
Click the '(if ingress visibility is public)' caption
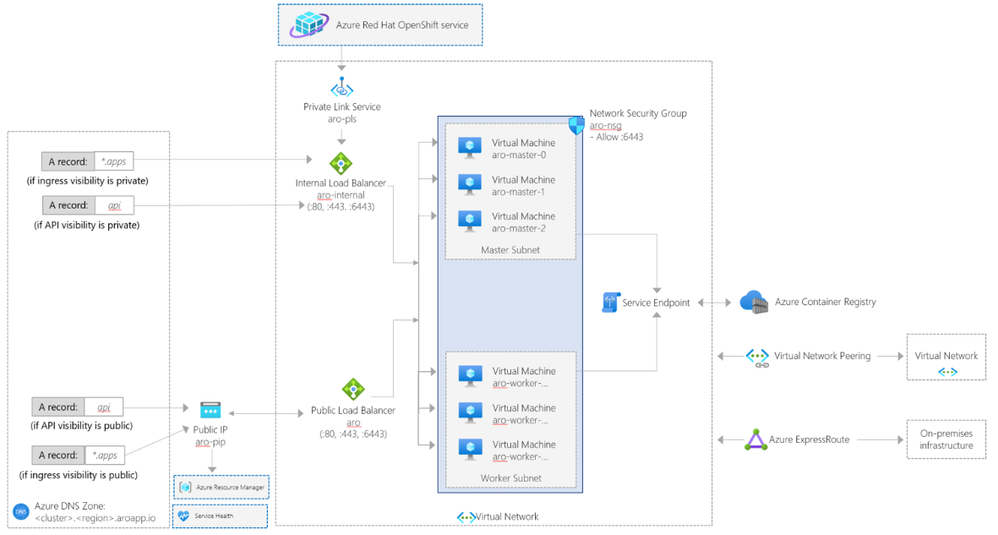(x=78, y=475)
